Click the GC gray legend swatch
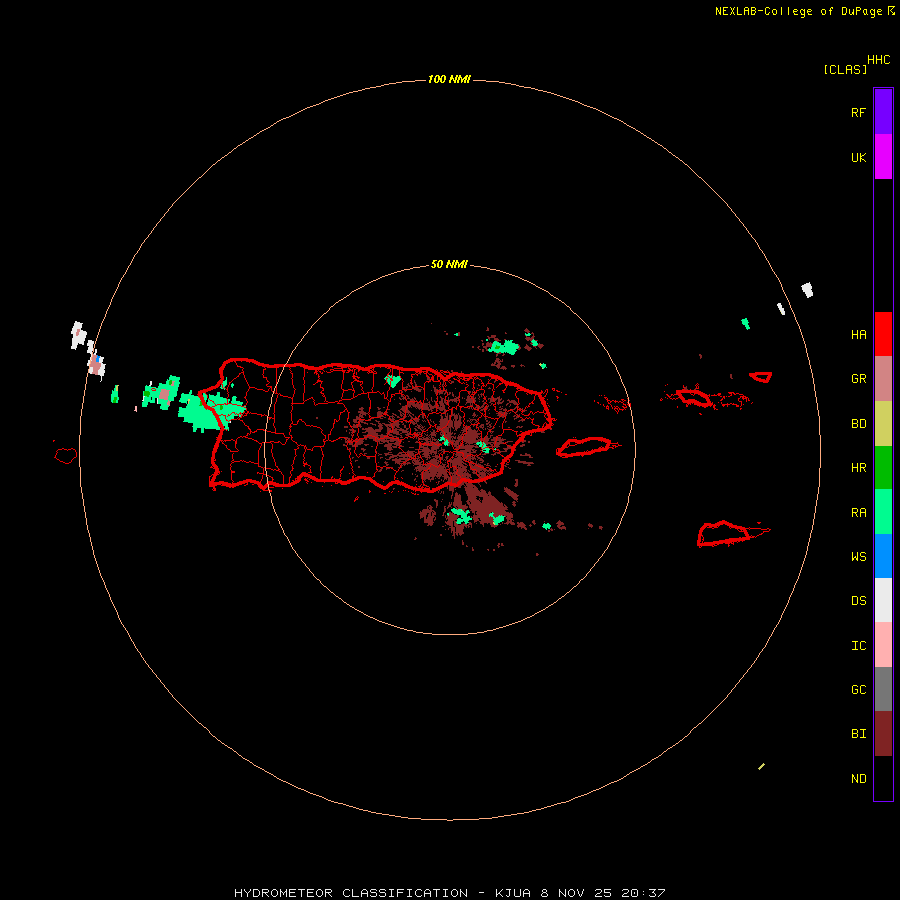The height and width of the screenshot is (900, 900). [x=883, y=689]
